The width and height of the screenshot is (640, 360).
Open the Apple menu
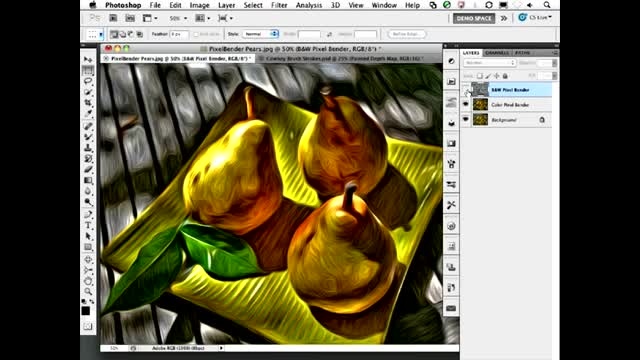pyautogui.click(x=93, y=5)
